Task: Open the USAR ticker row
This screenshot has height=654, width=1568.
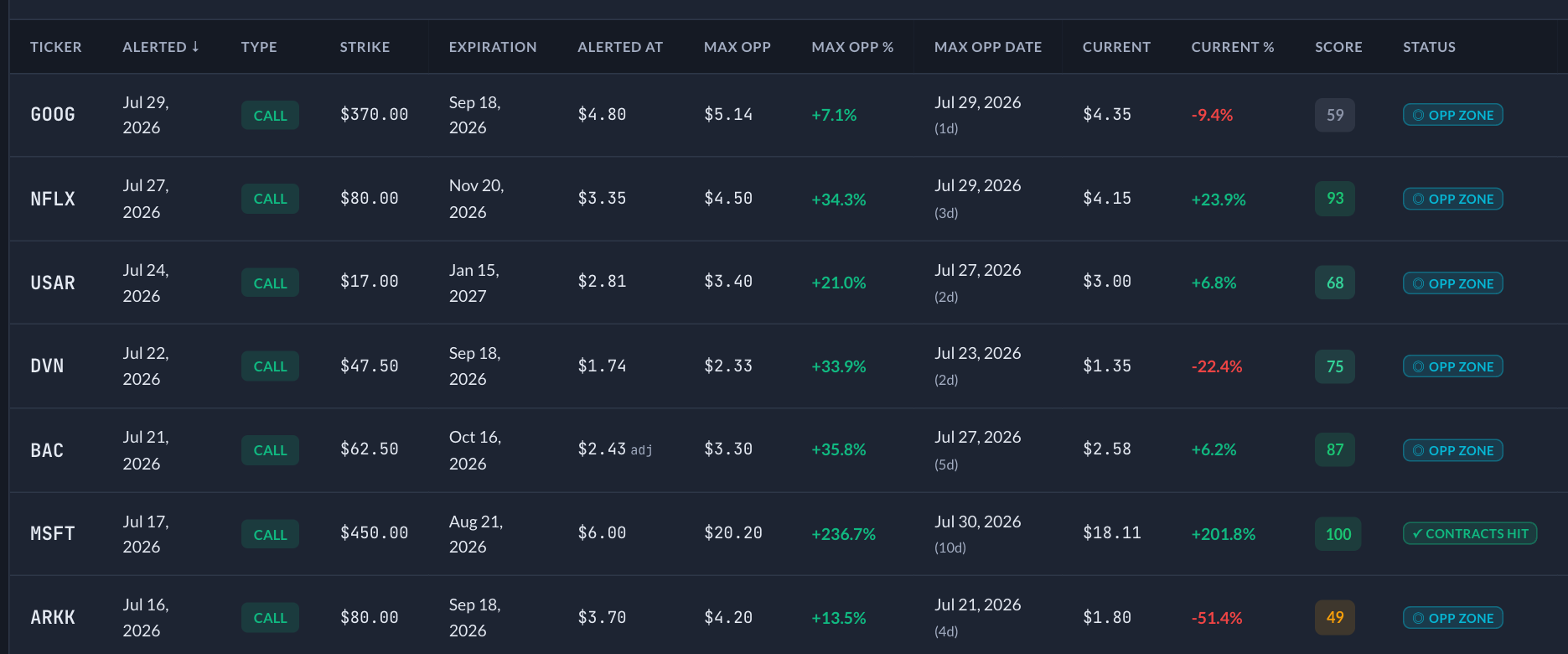Action: [x=53, y=283]
